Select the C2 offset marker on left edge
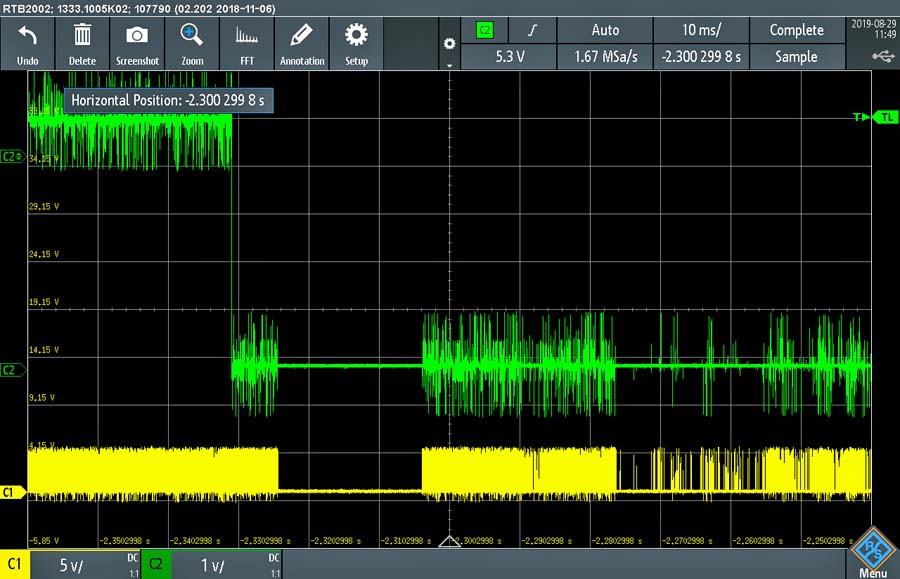 click(13, 156)
